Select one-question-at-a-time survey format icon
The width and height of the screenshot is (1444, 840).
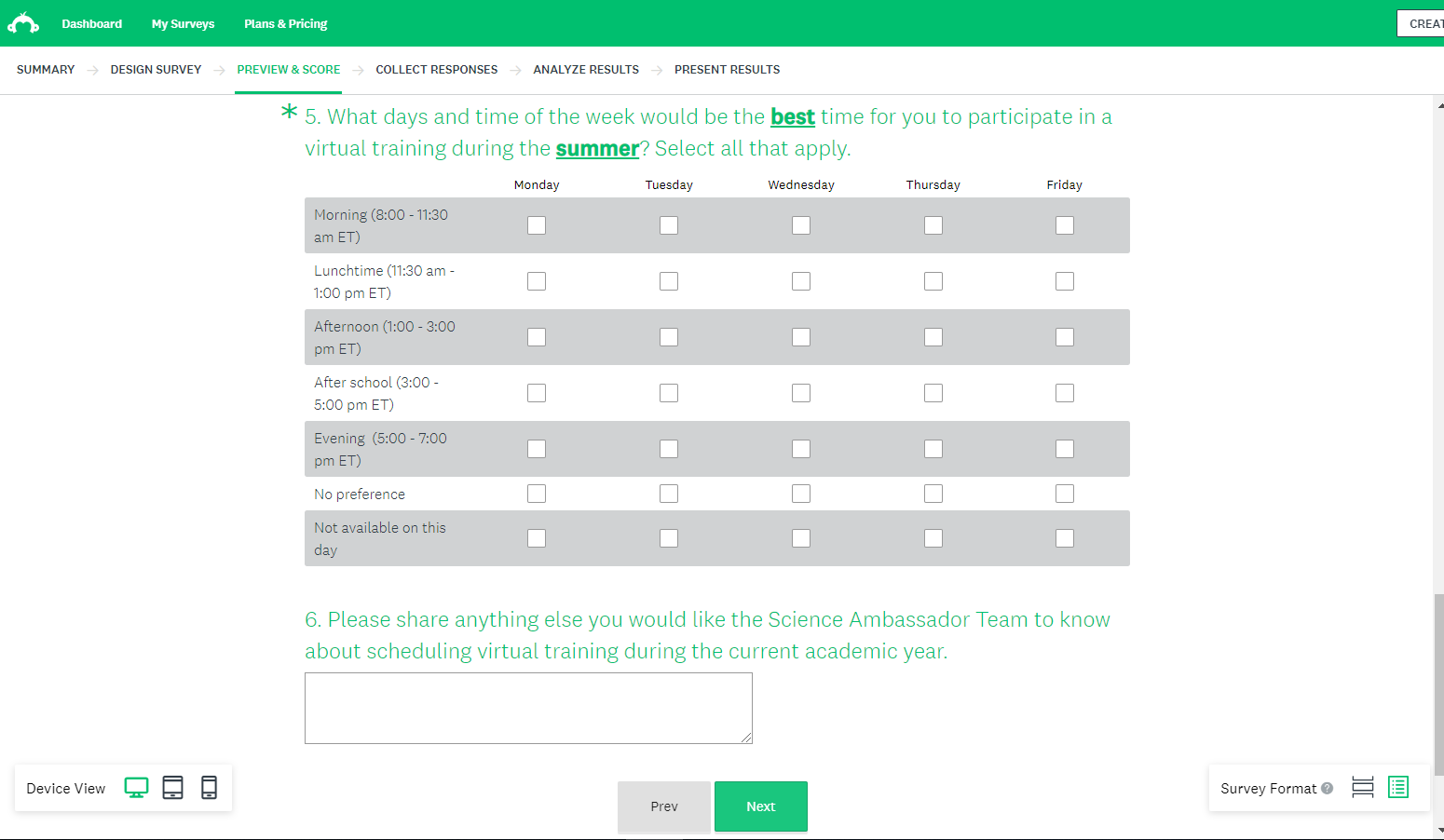coord(1362,788)
